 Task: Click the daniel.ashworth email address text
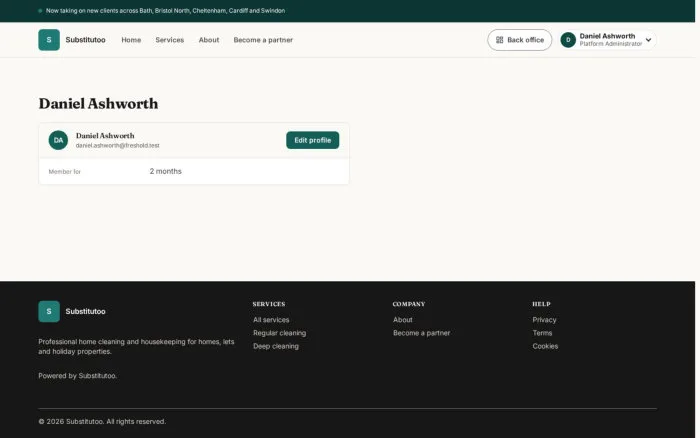point(117,146)
